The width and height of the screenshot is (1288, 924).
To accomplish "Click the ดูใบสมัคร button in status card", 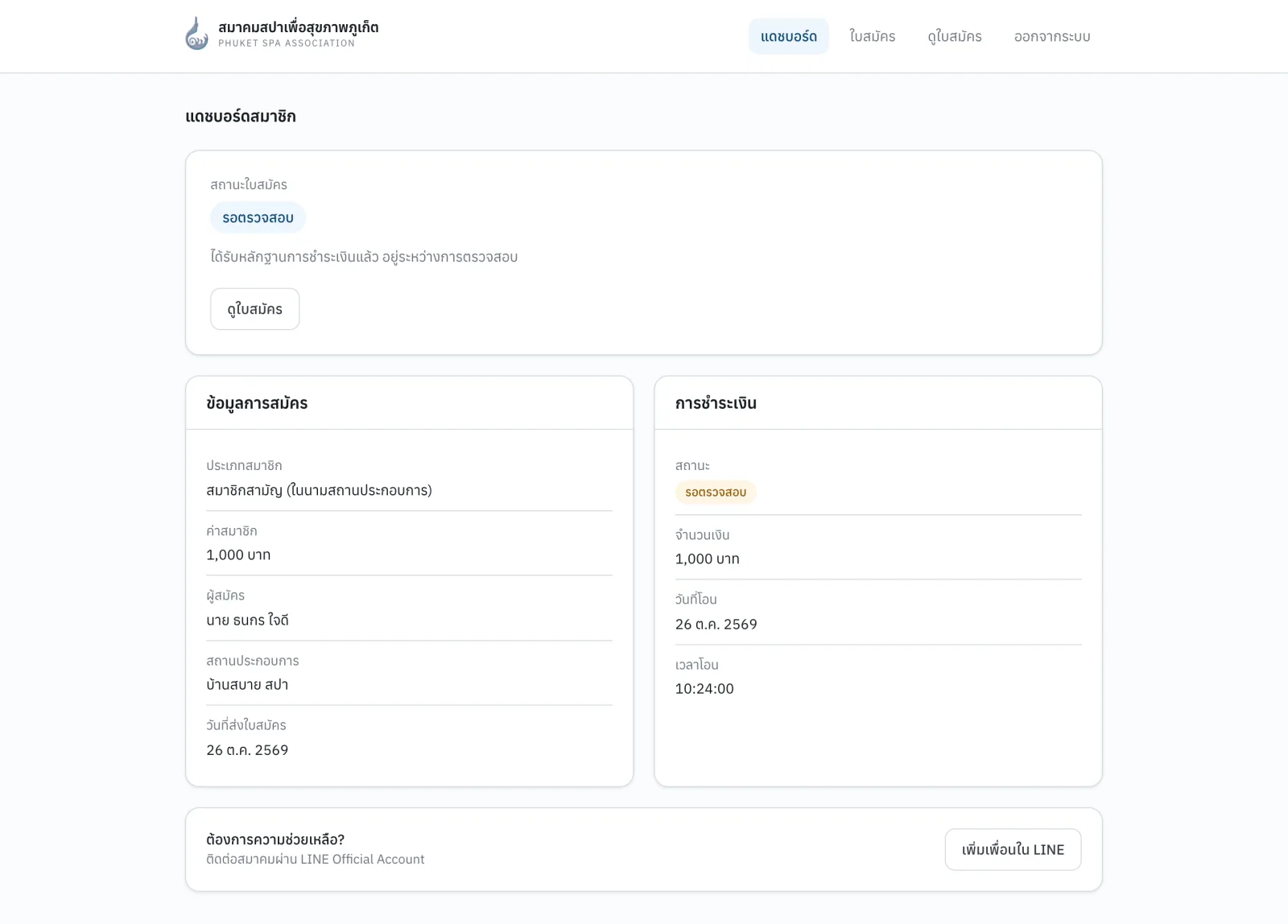I will click(x=255, y=309).
